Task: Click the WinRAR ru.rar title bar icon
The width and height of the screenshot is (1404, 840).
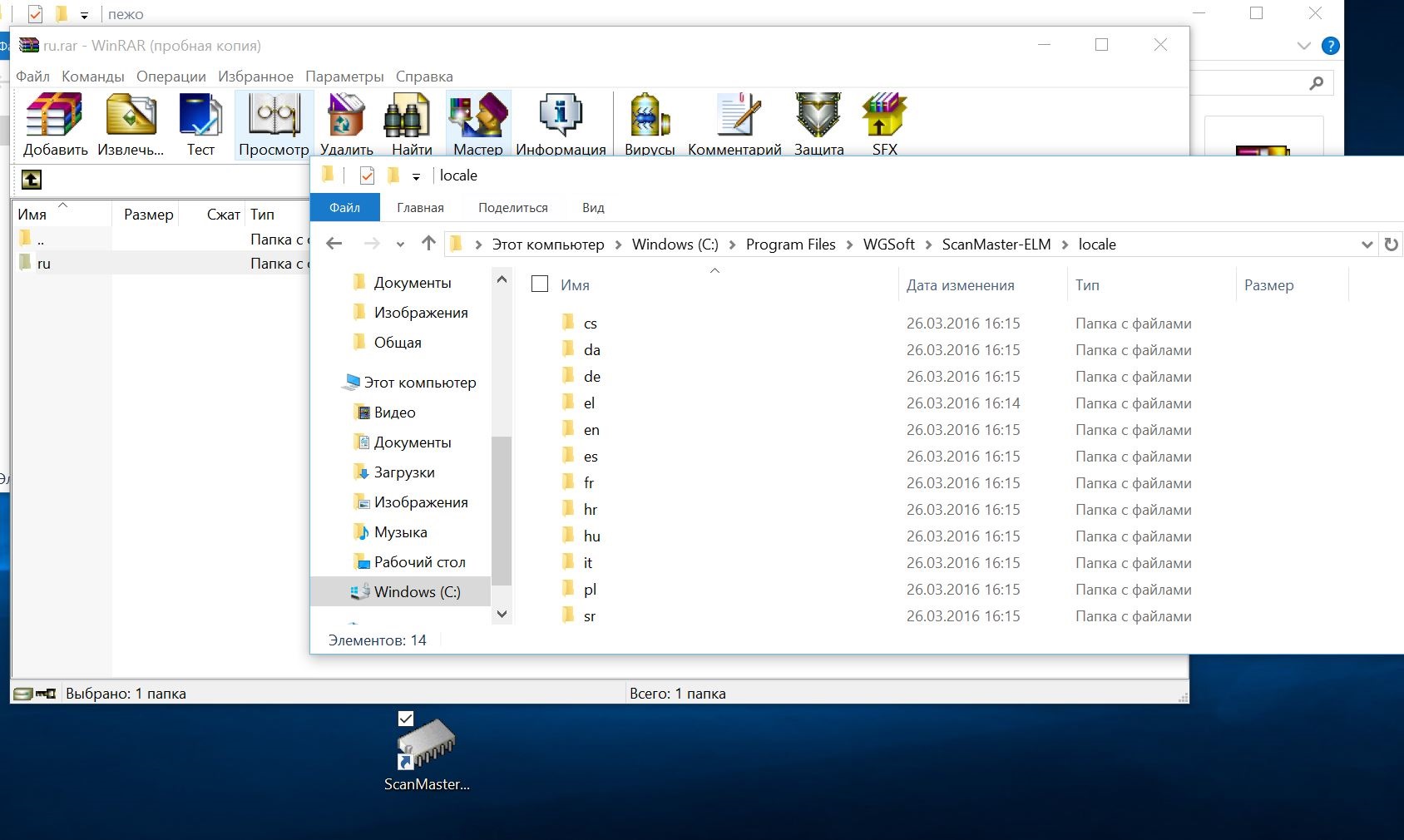Action: (29, 45)
